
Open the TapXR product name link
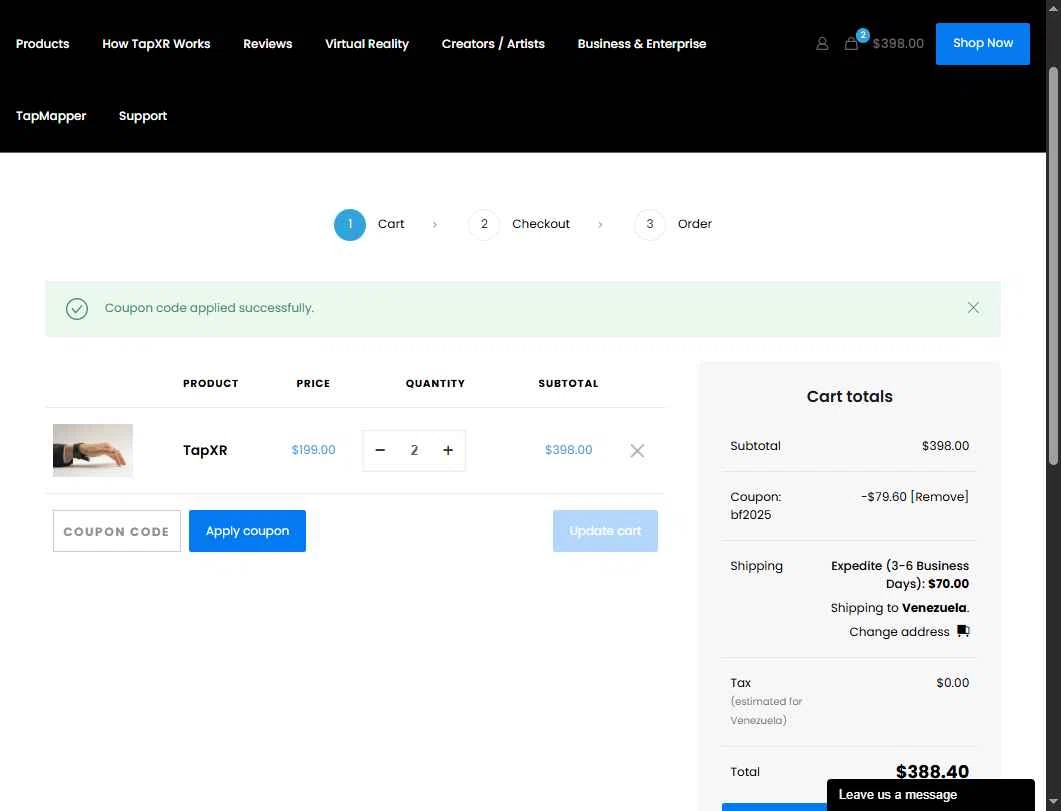[x=205, y=450]
